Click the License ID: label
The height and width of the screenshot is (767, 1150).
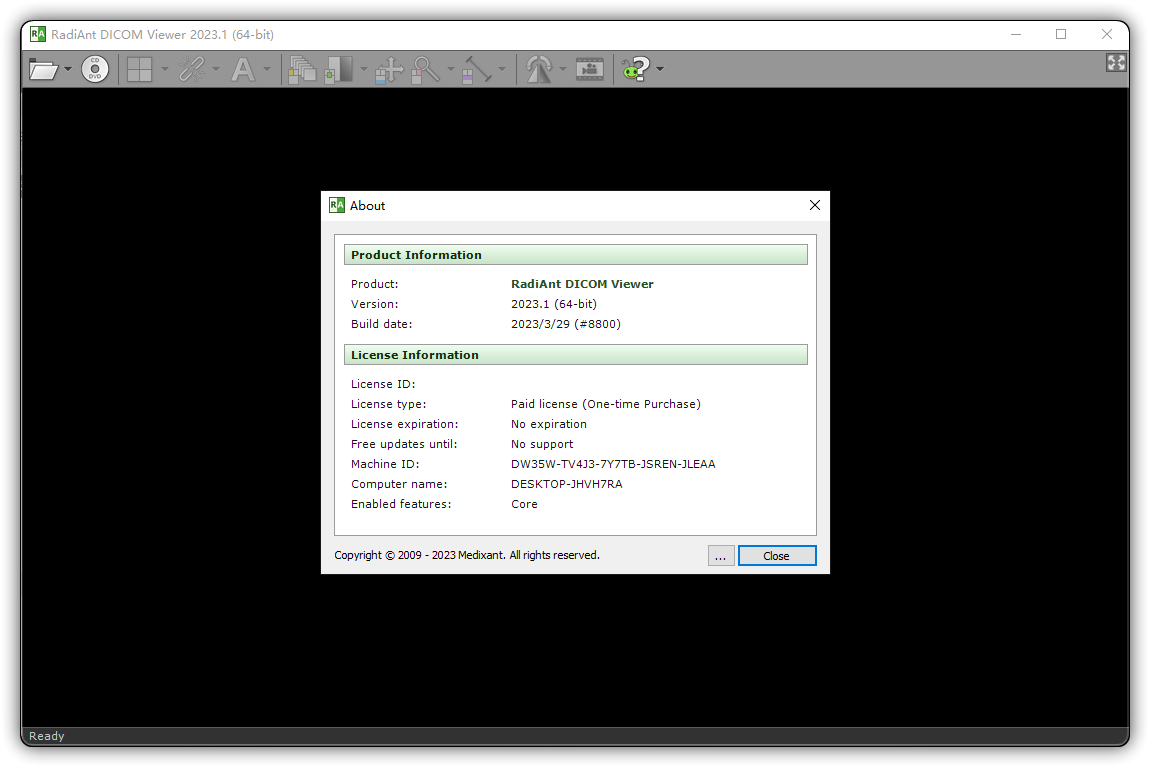[x=383, y=384]
